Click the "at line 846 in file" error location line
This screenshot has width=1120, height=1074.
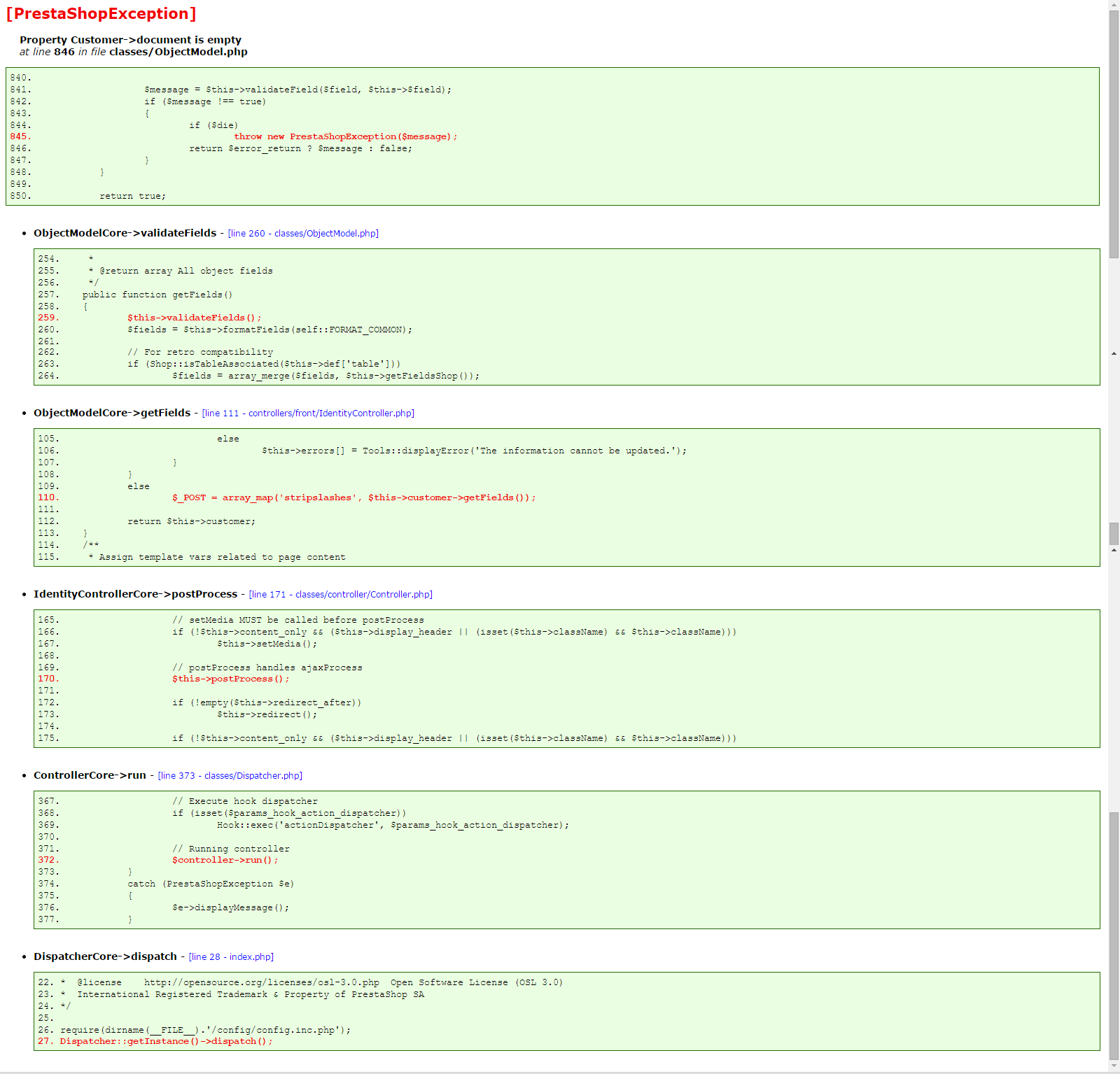tap(134, 52)
